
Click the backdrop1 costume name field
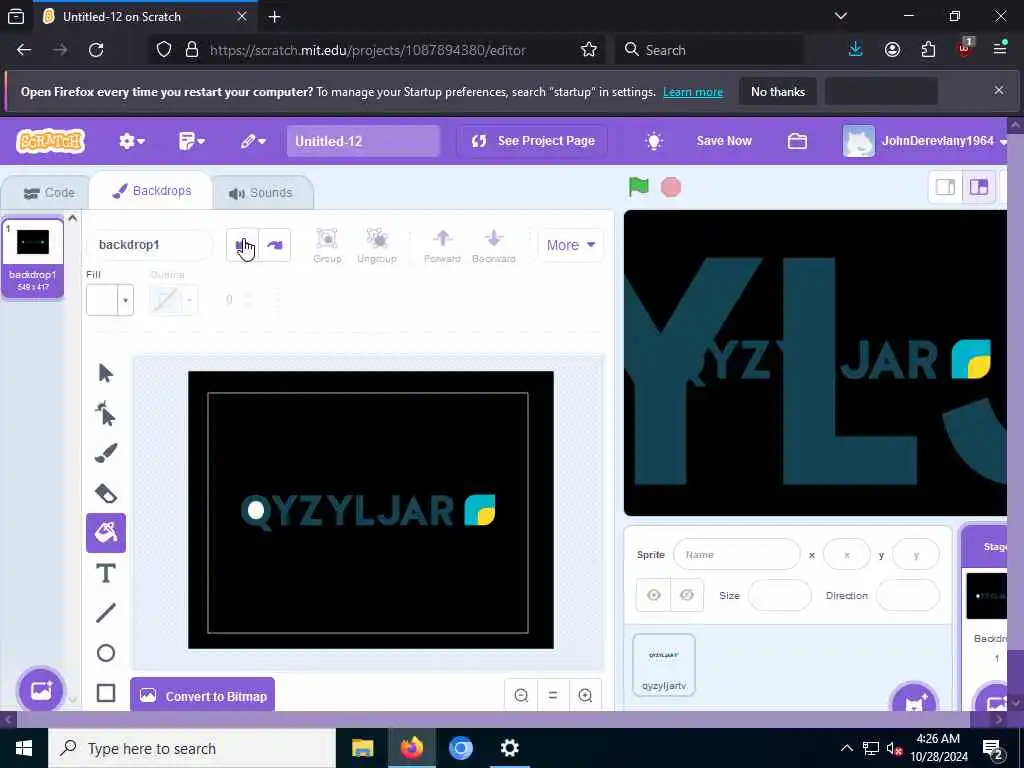pos(150,245)
